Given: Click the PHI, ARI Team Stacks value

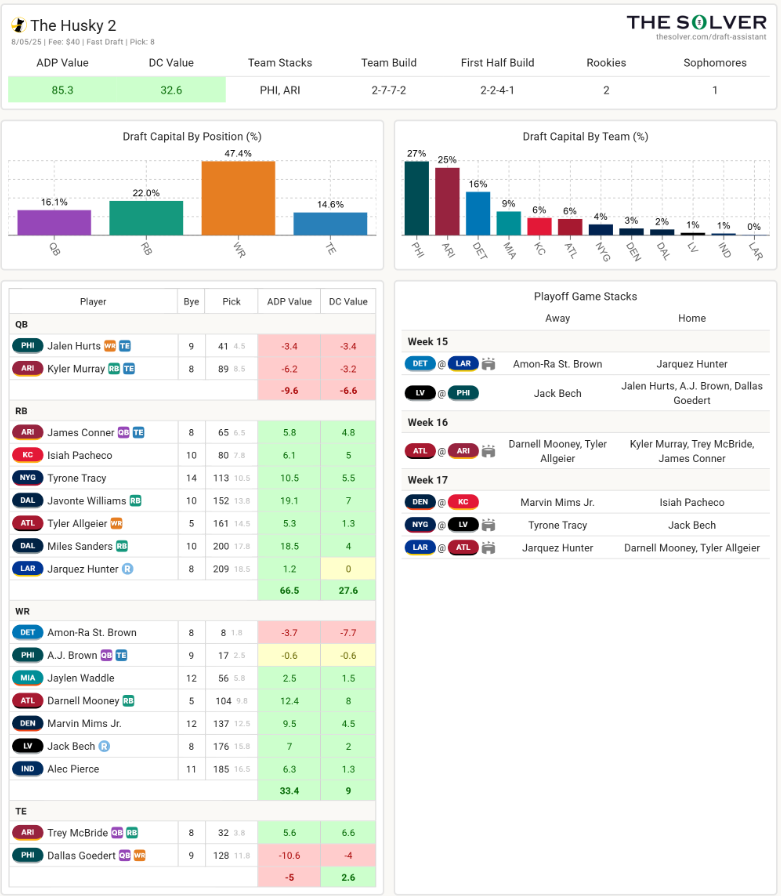Looking at the screenshot, I should point(280,90).
